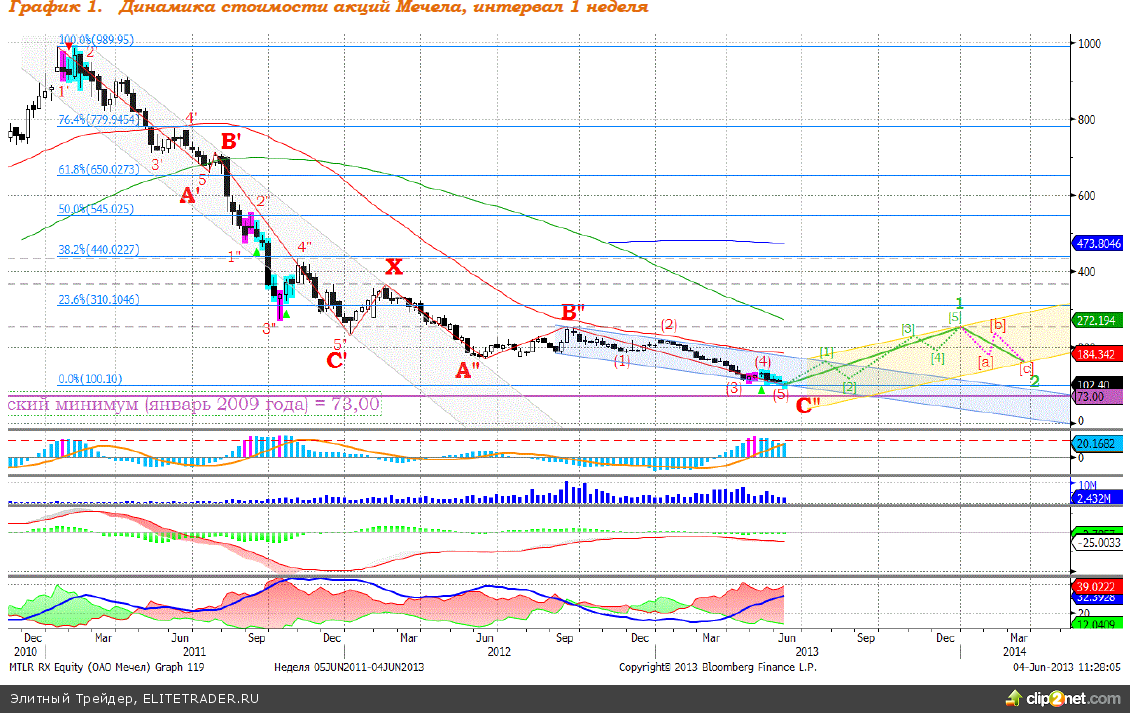Click the purple 73.00 price tag
The width and height of the screenshot is (1130, 713).
1091,397
